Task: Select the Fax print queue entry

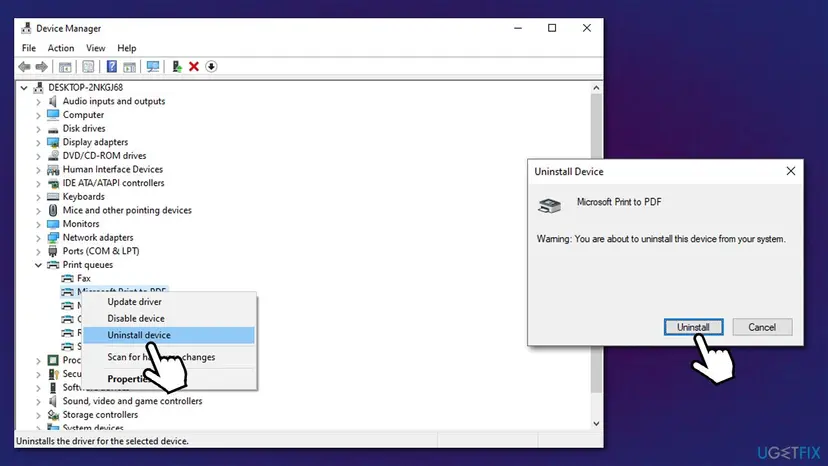Action: pyautogui.click(x=83, y=278)
